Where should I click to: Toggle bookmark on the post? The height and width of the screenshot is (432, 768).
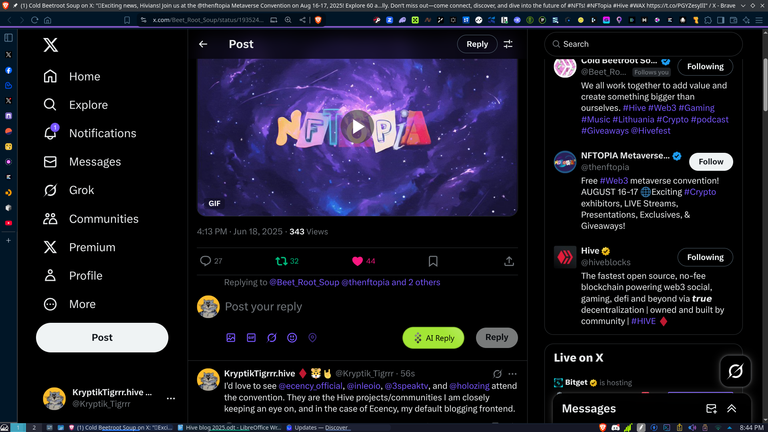(433, 261)
